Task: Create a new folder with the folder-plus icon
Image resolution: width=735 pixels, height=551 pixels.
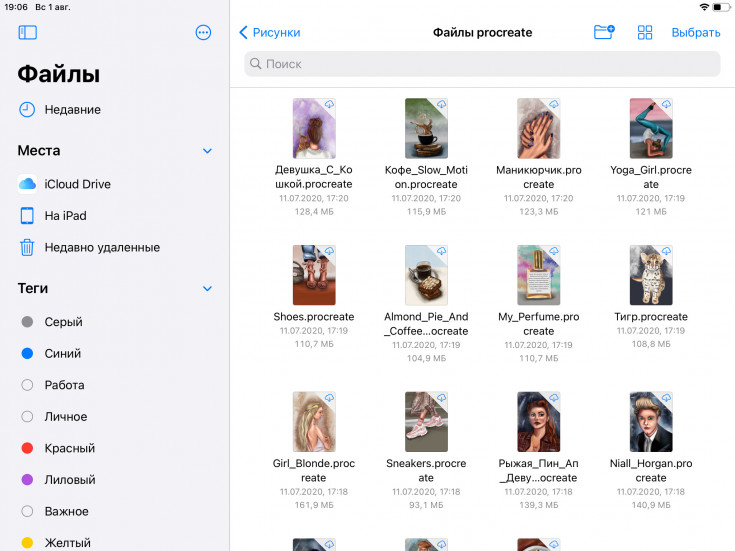Action: click(604, 32)
